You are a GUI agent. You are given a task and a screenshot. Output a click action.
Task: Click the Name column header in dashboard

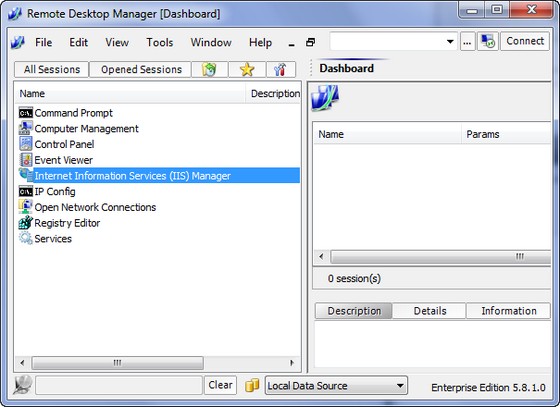coord(387,134)
